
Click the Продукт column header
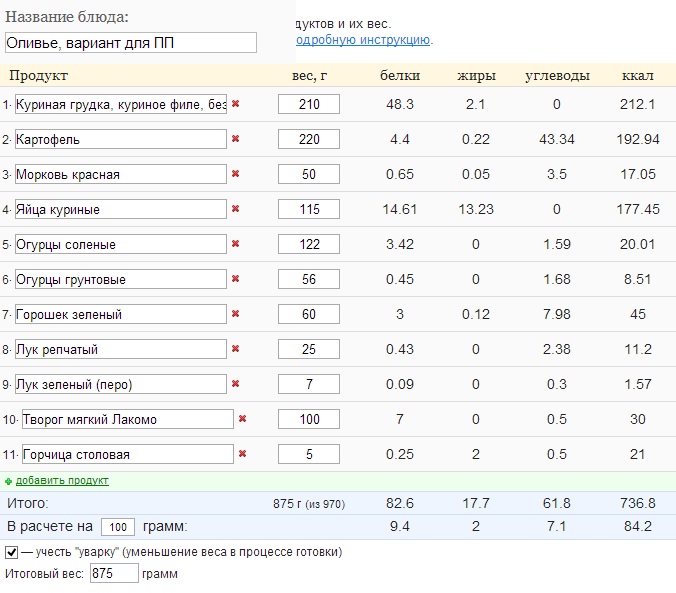click(39, 75)
